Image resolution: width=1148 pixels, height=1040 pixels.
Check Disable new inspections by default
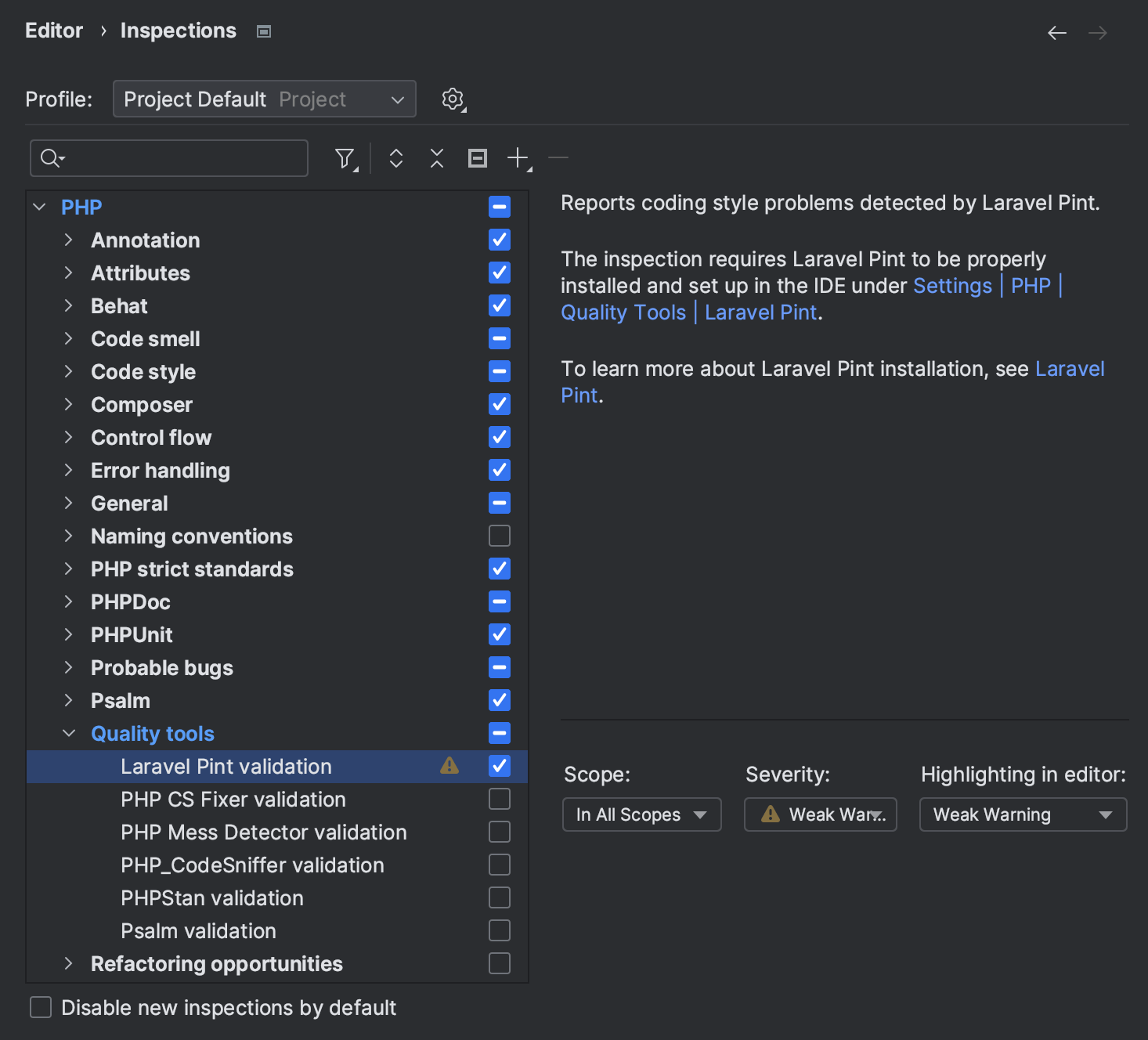tap(41, 1007)
